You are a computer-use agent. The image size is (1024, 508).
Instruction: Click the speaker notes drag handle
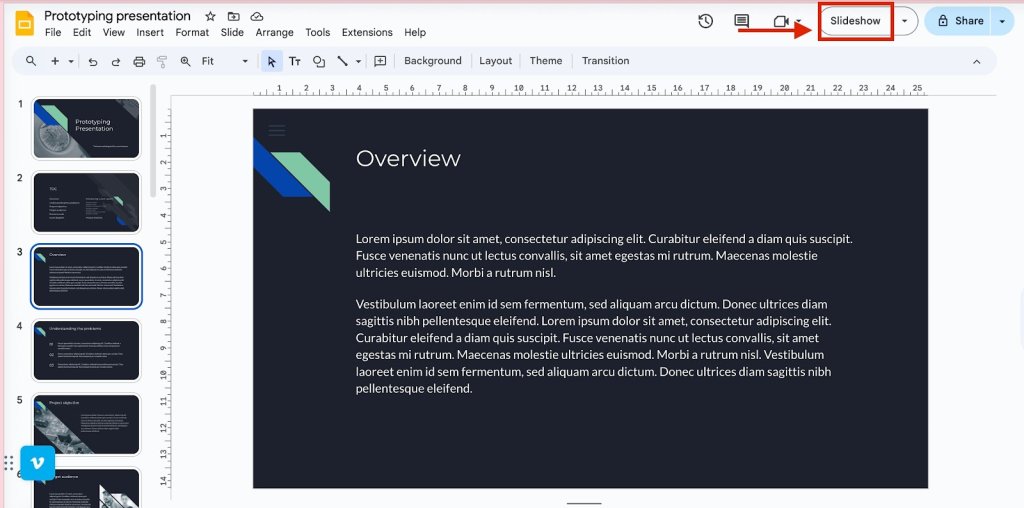pyautogui.click(x=584, y=503)
